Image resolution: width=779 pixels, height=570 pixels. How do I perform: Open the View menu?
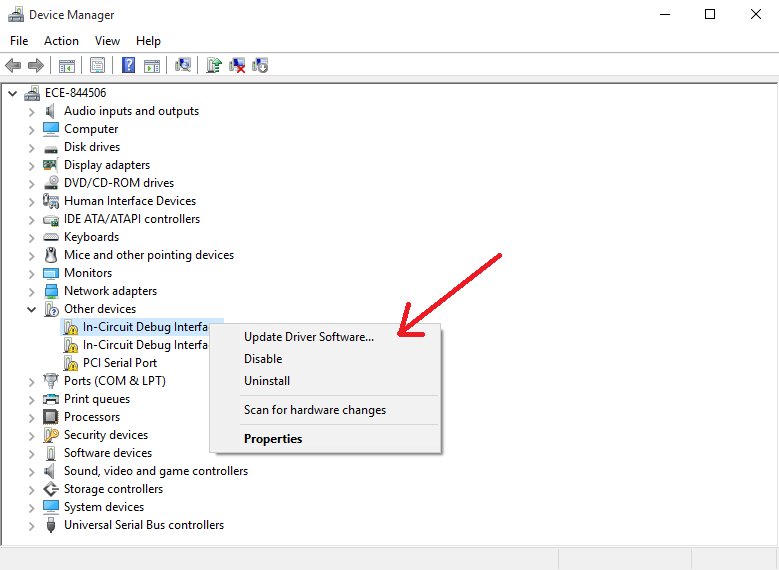click(107, 41)
